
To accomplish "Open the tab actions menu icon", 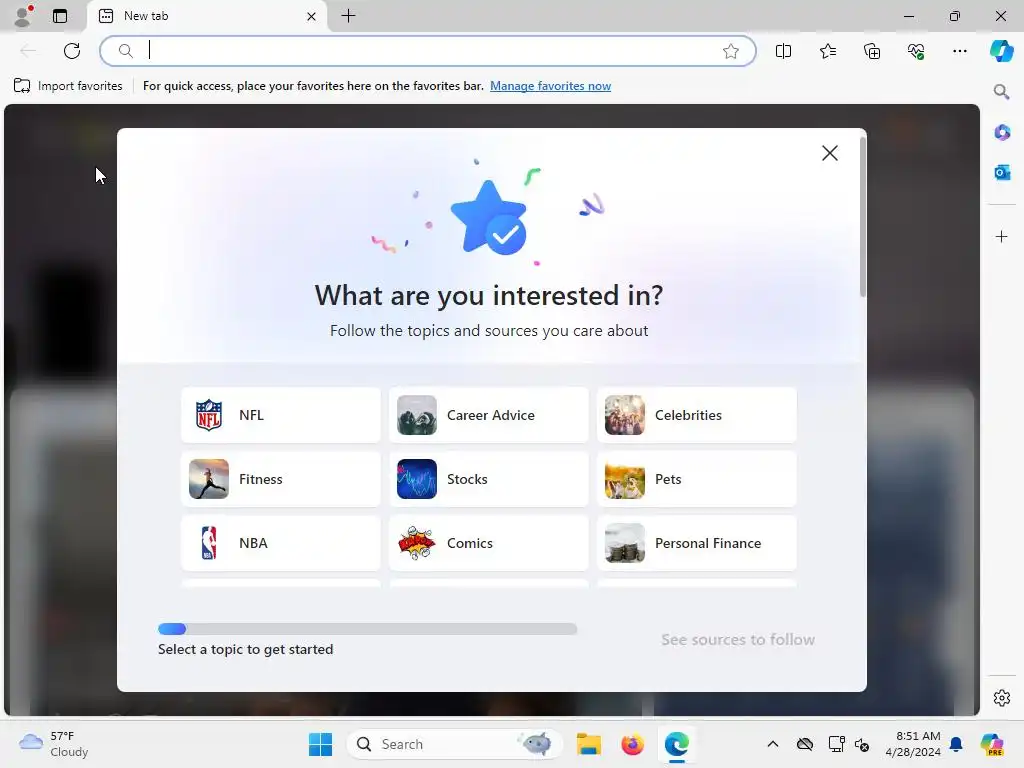I will 59,16.
